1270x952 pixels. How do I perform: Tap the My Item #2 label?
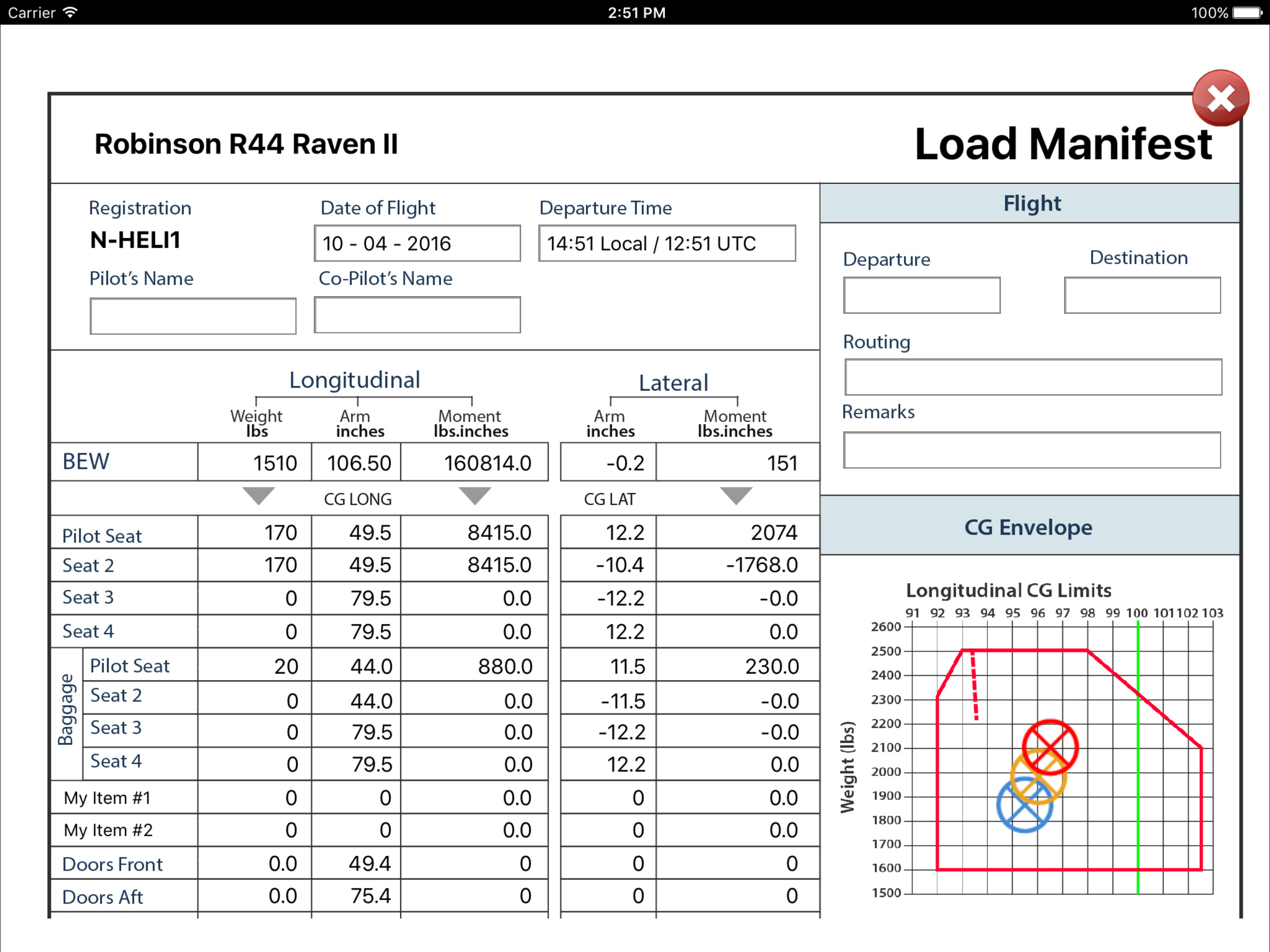point(108,830)
